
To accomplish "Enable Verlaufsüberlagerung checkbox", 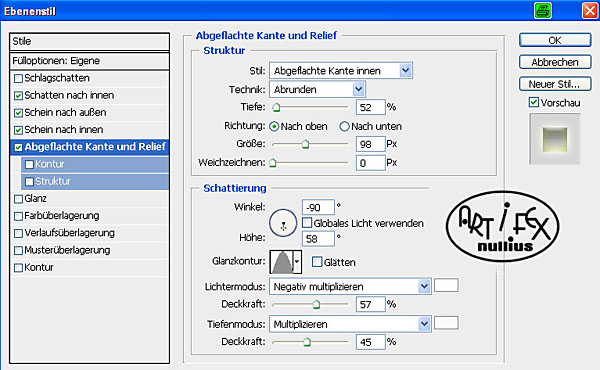I will click(18, 233).
